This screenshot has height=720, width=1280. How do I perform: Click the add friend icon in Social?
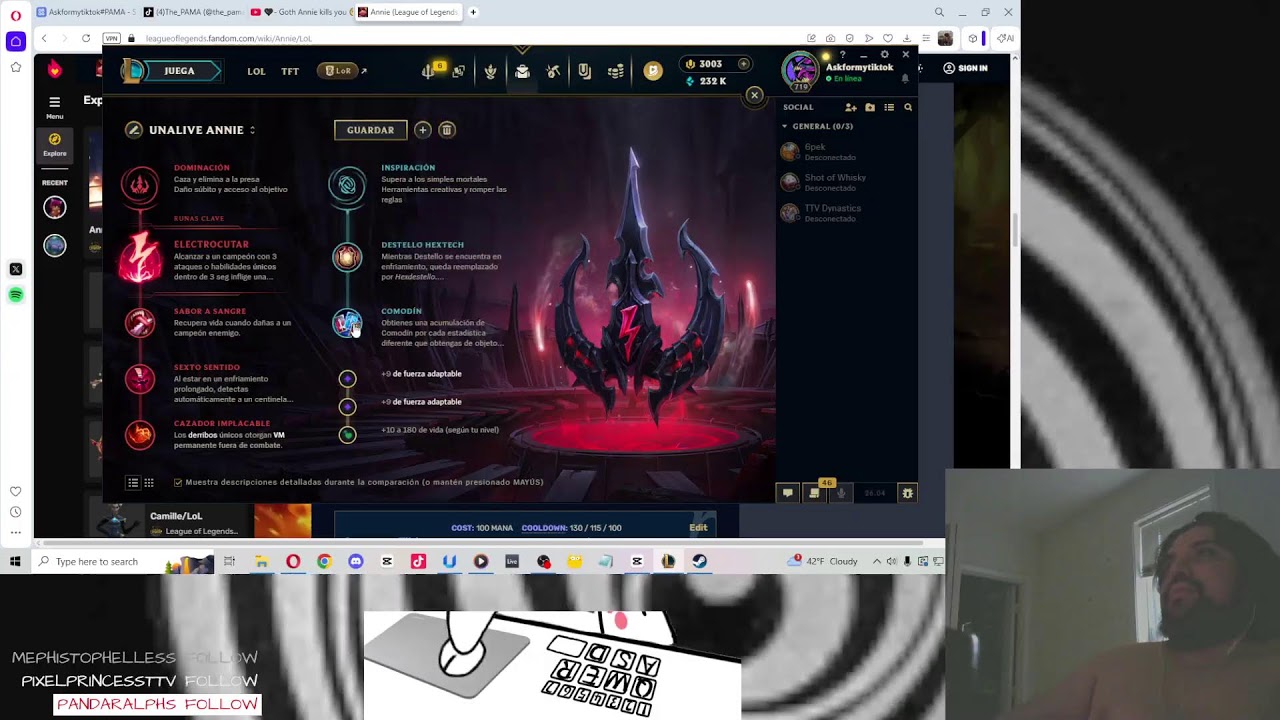(x=851, y=107)
